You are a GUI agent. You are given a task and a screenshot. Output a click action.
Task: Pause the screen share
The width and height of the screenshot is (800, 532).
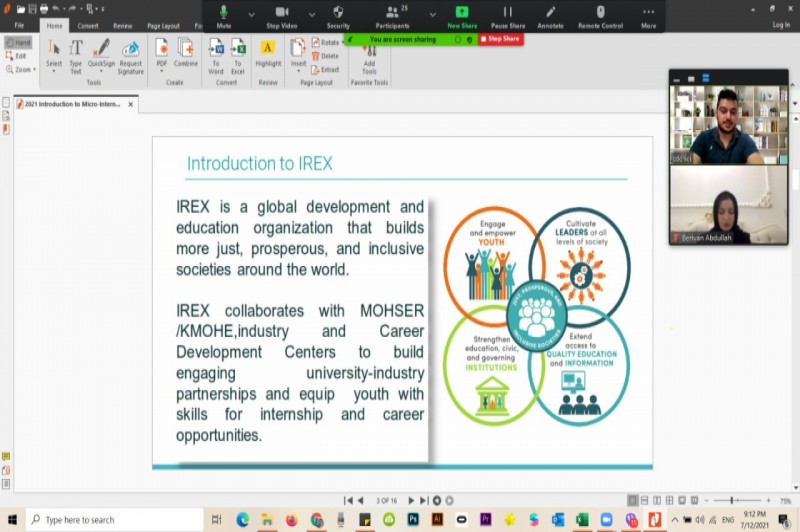[x=508, y=15]
